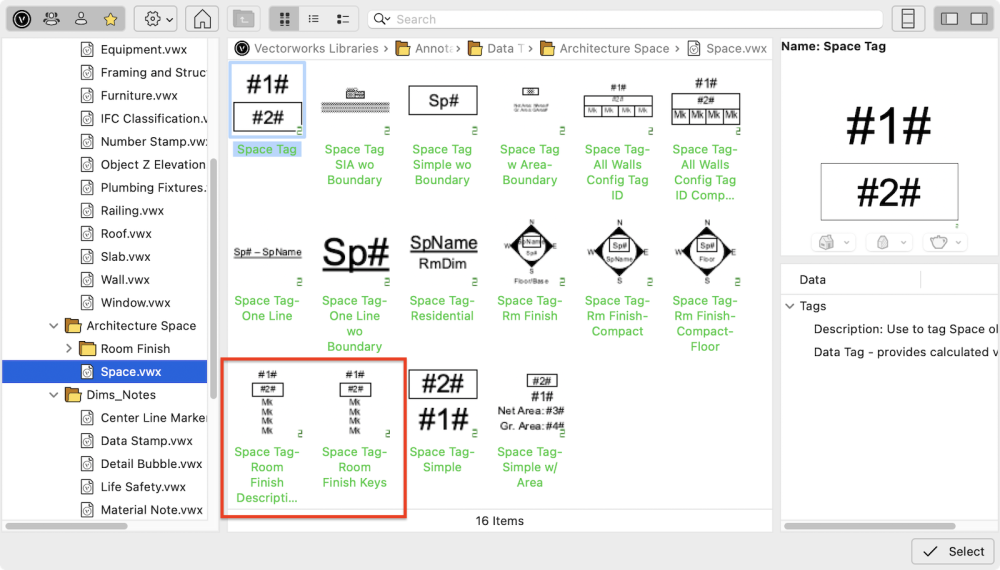Click the Workgroup Libraries people icon
Viewport: 1000px width, 570px height.
51,19
